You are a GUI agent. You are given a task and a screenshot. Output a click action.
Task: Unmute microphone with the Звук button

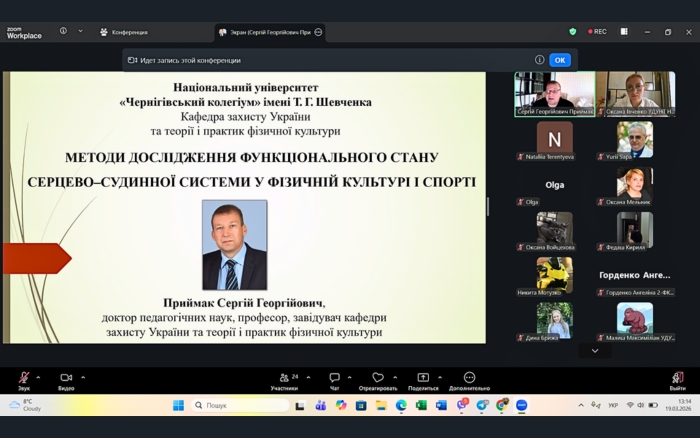click(x=23, y=378)
